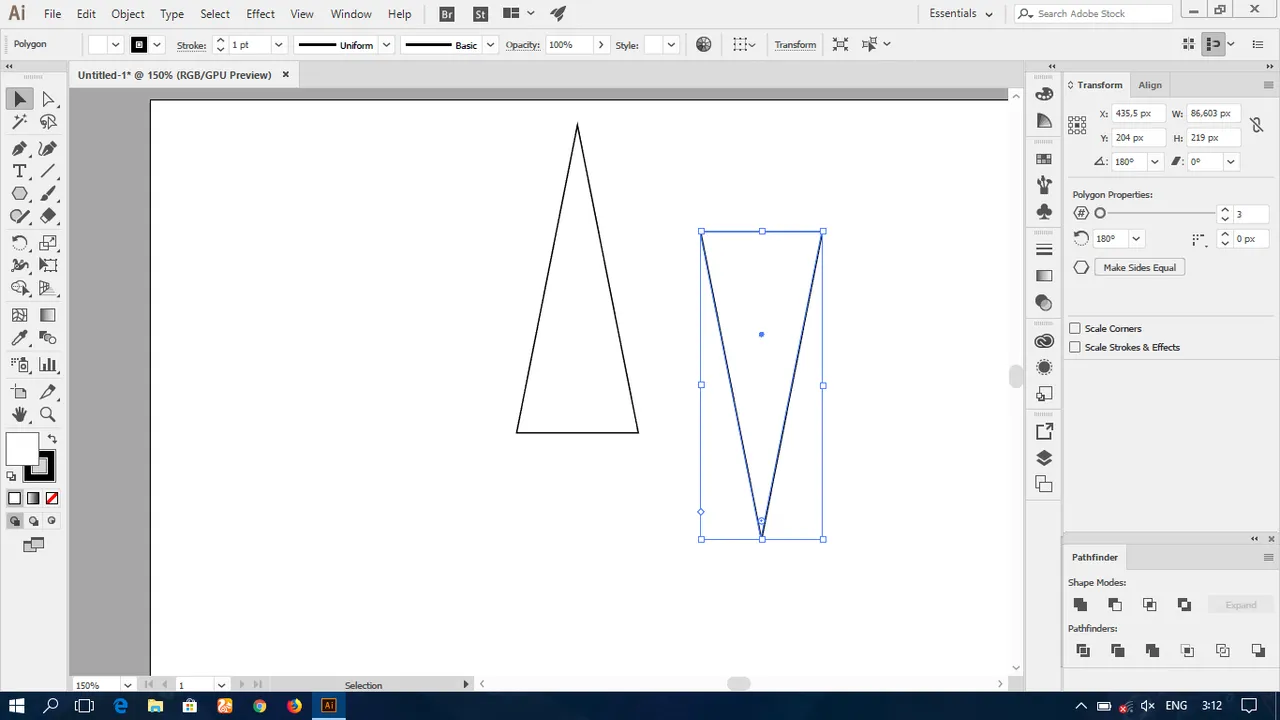Select the Polygon shape tool

click(20, 194)
